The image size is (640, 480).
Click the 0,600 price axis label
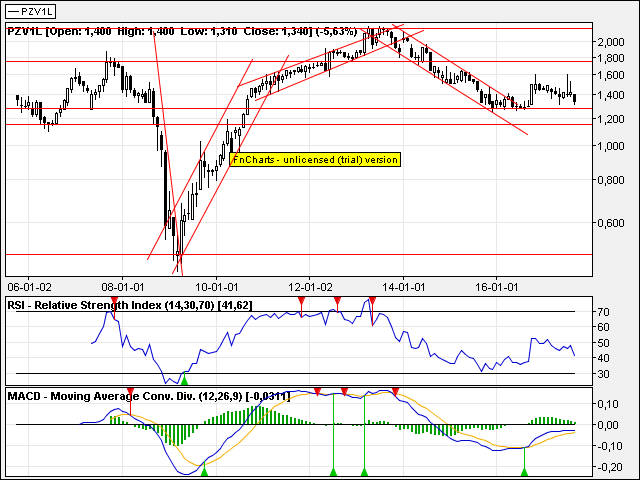[x=611, y=223]
